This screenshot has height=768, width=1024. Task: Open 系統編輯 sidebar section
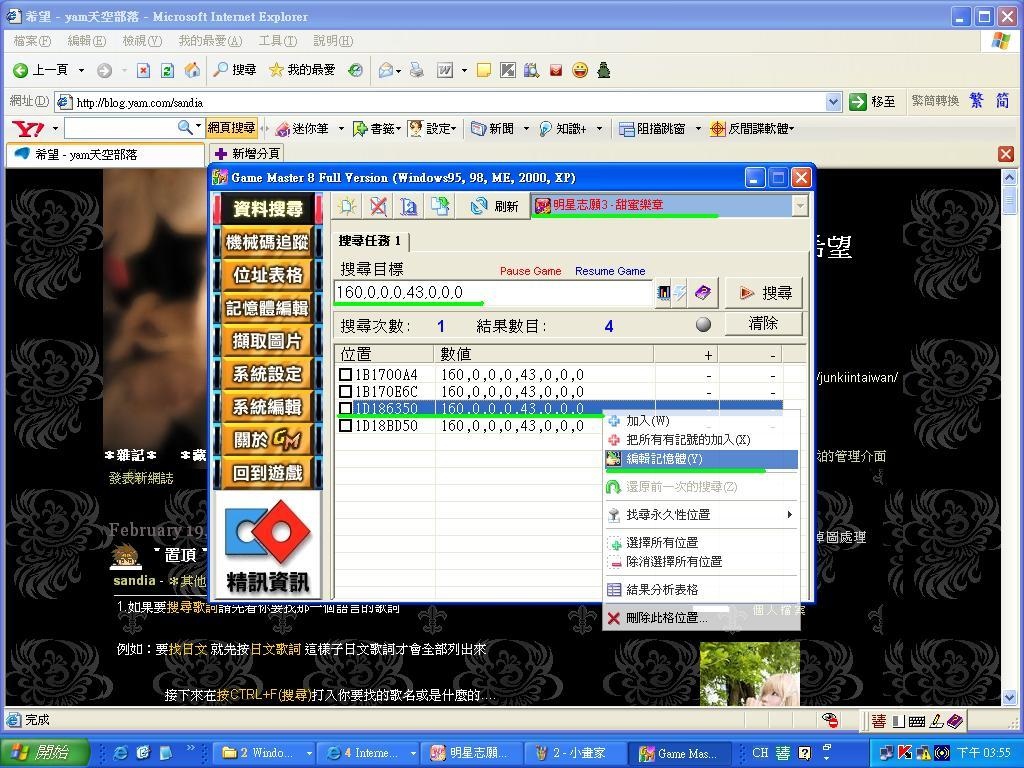268,407
